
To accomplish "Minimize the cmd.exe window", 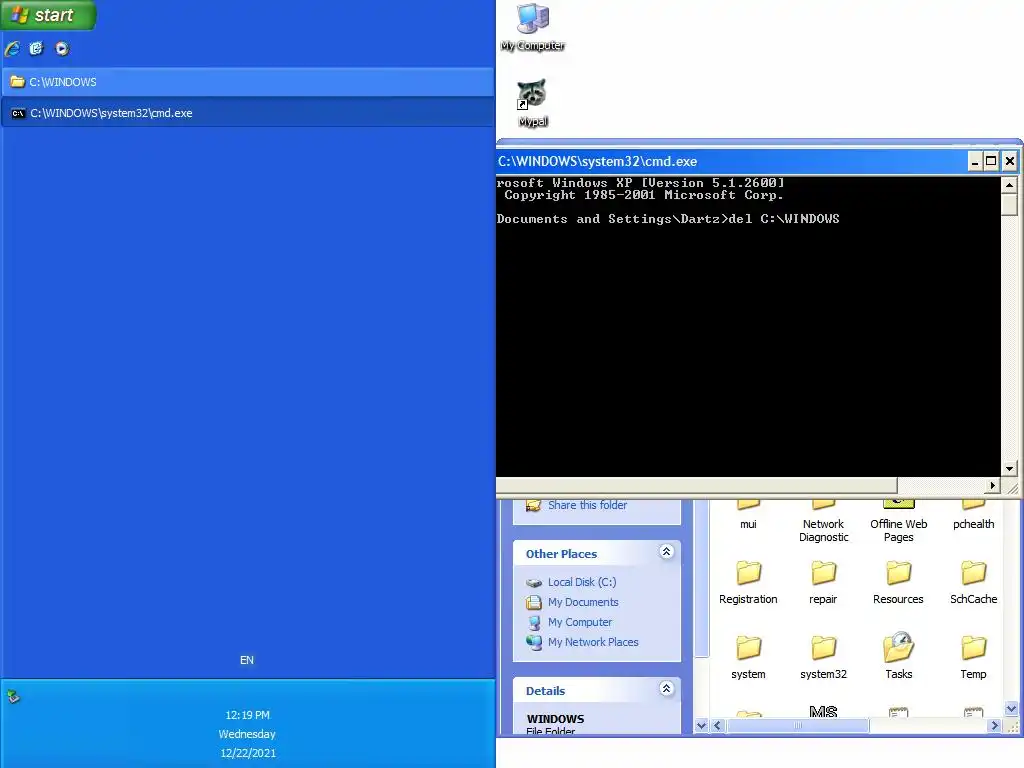I will (974, 161).
